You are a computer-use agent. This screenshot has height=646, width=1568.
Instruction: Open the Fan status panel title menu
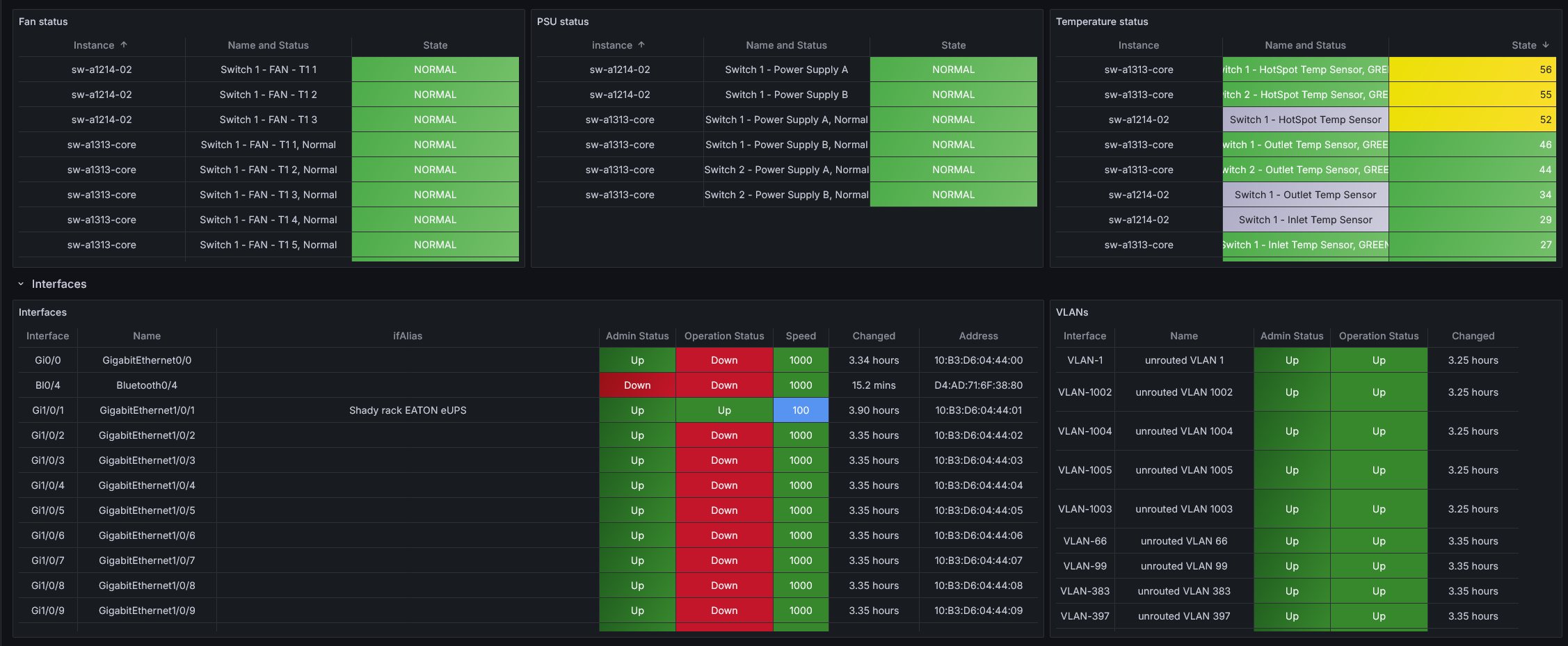(x=43, y=22)
